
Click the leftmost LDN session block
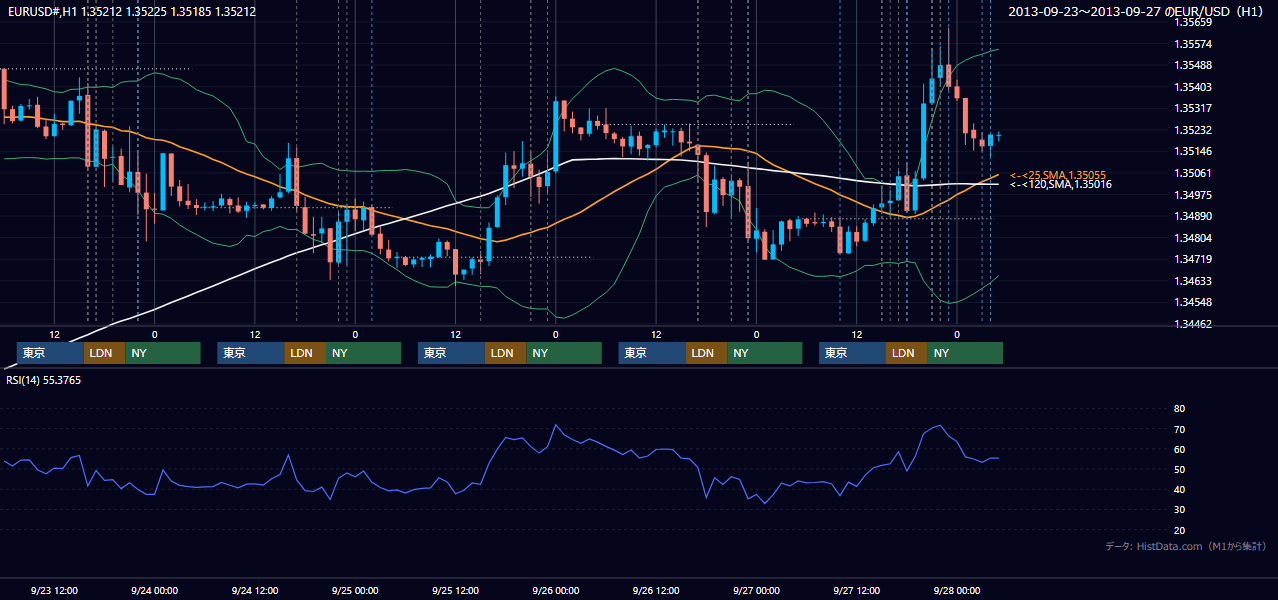coord(104,353)
